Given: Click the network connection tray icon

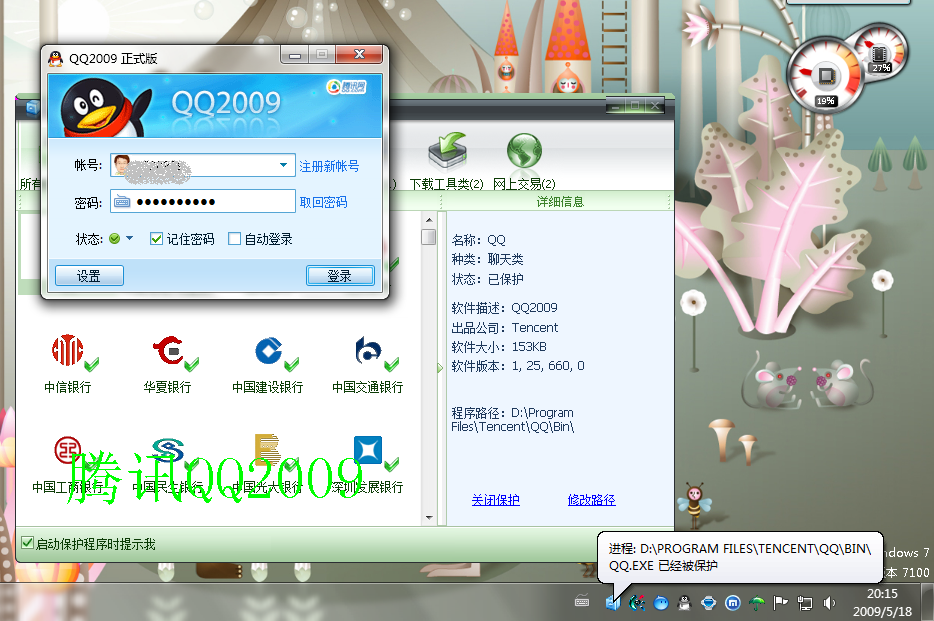Looking at the screenshot, I should pos(805,603).
